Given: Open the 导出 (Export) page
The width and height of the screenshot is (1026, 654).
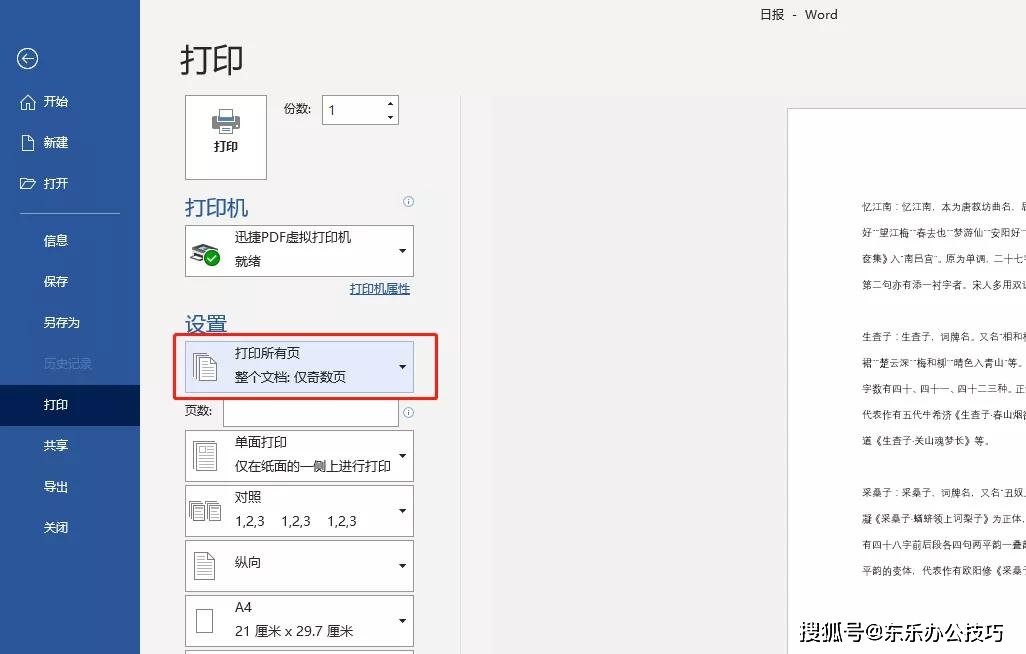Looking at the screenshot, I should point(56,487).
